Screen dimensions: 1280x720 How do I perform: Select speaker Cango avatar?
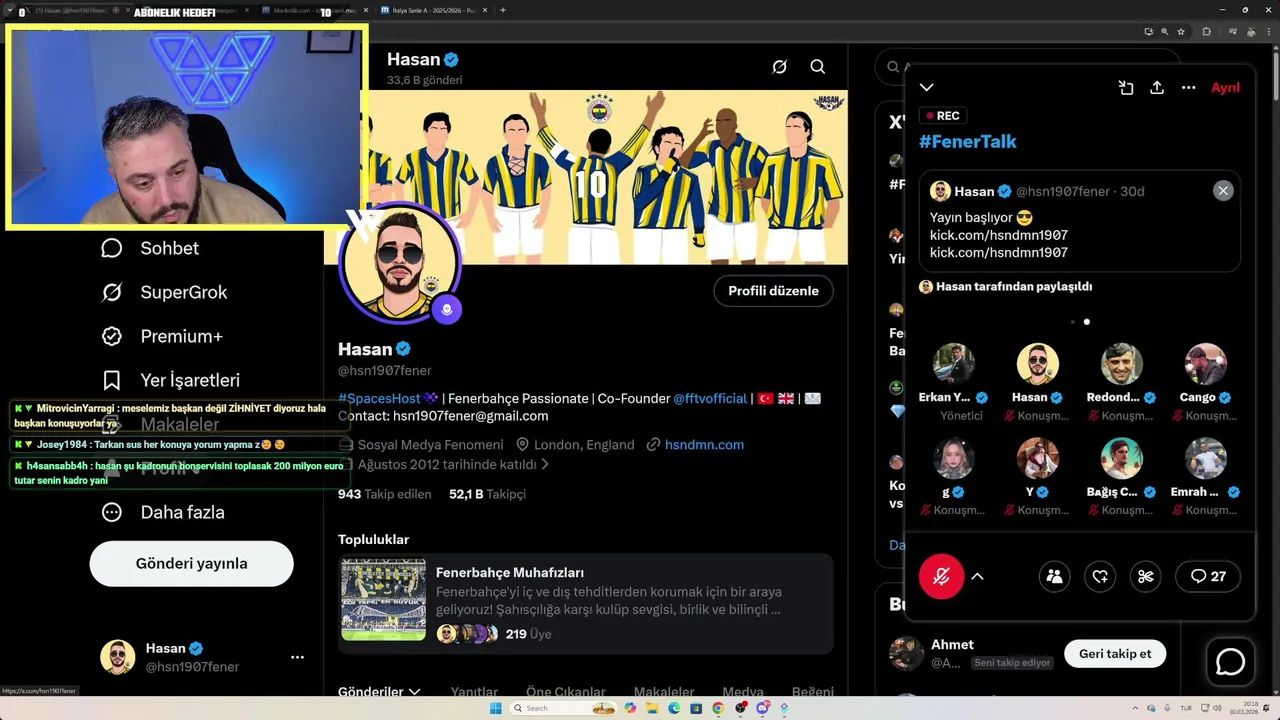coord(1206,364)
